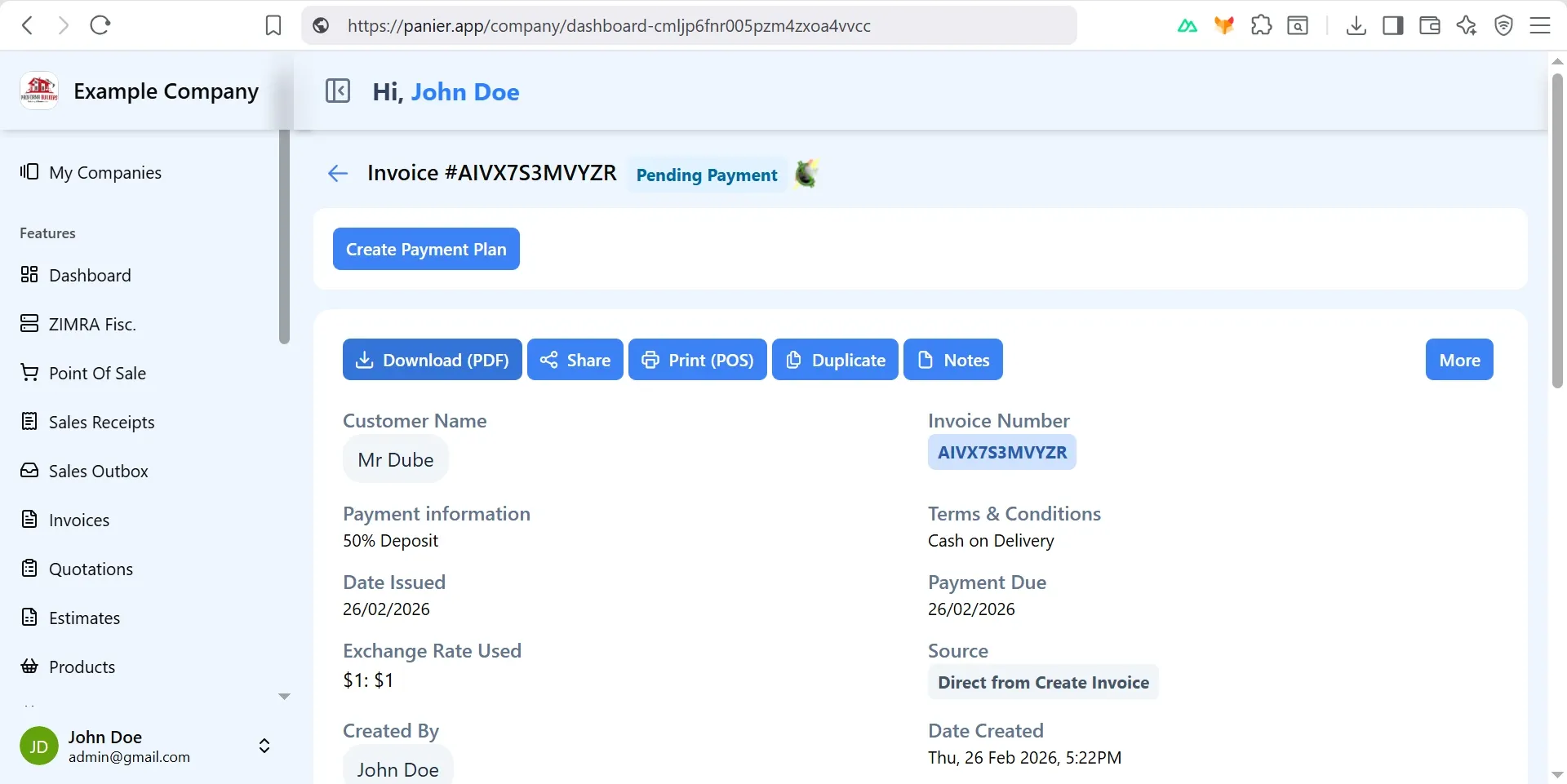The width and height of the screenshot is (1567, 784).
Task: Click the Pending Payment status badge
Action: point(707,175)
